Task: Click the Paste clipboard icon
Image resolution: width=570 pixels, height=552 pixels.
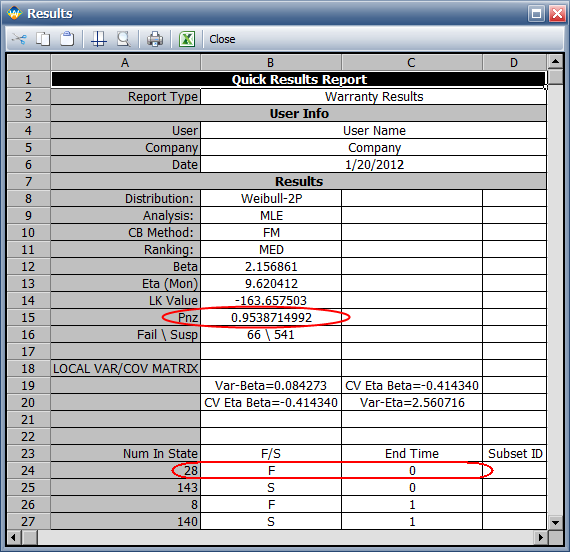Action: click(x=67, y=39)
